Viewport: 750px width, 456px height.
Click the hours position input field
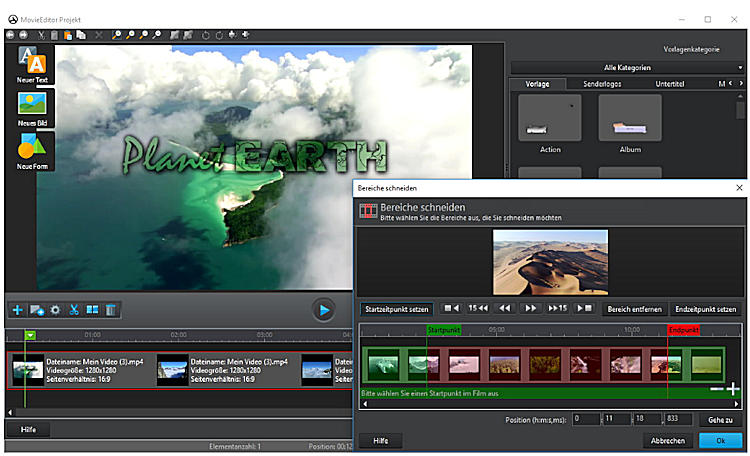click(586, 419)
